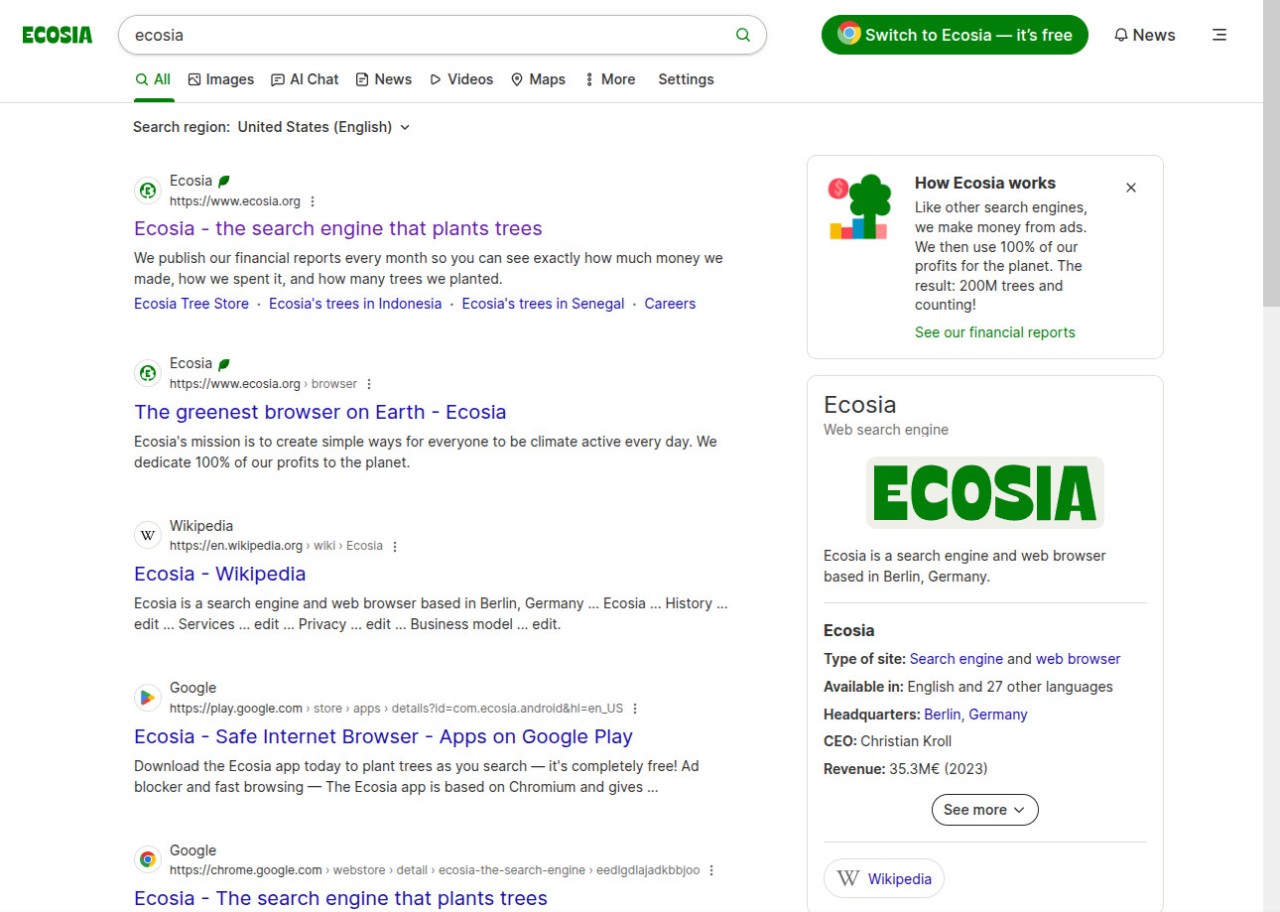Click the Ecosia logo in top left corner
Screen dimensions: 1280x912
coord(57,34)
